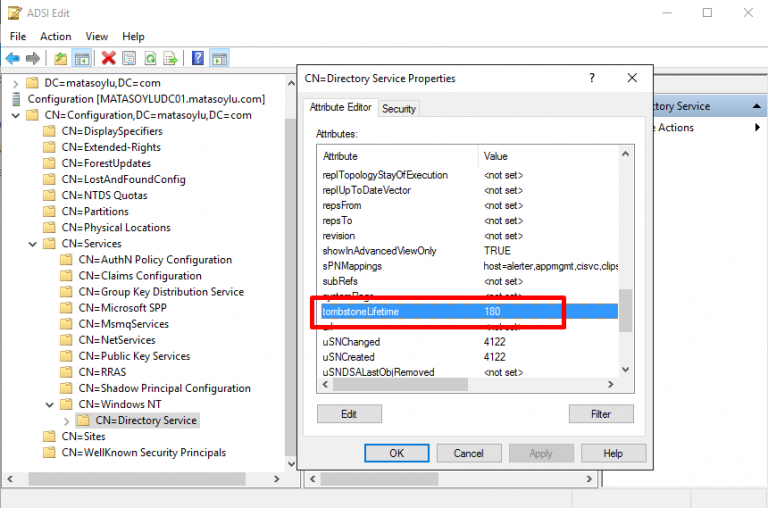Click the attribute list scroll down arrow

click(x=625, y=369)
